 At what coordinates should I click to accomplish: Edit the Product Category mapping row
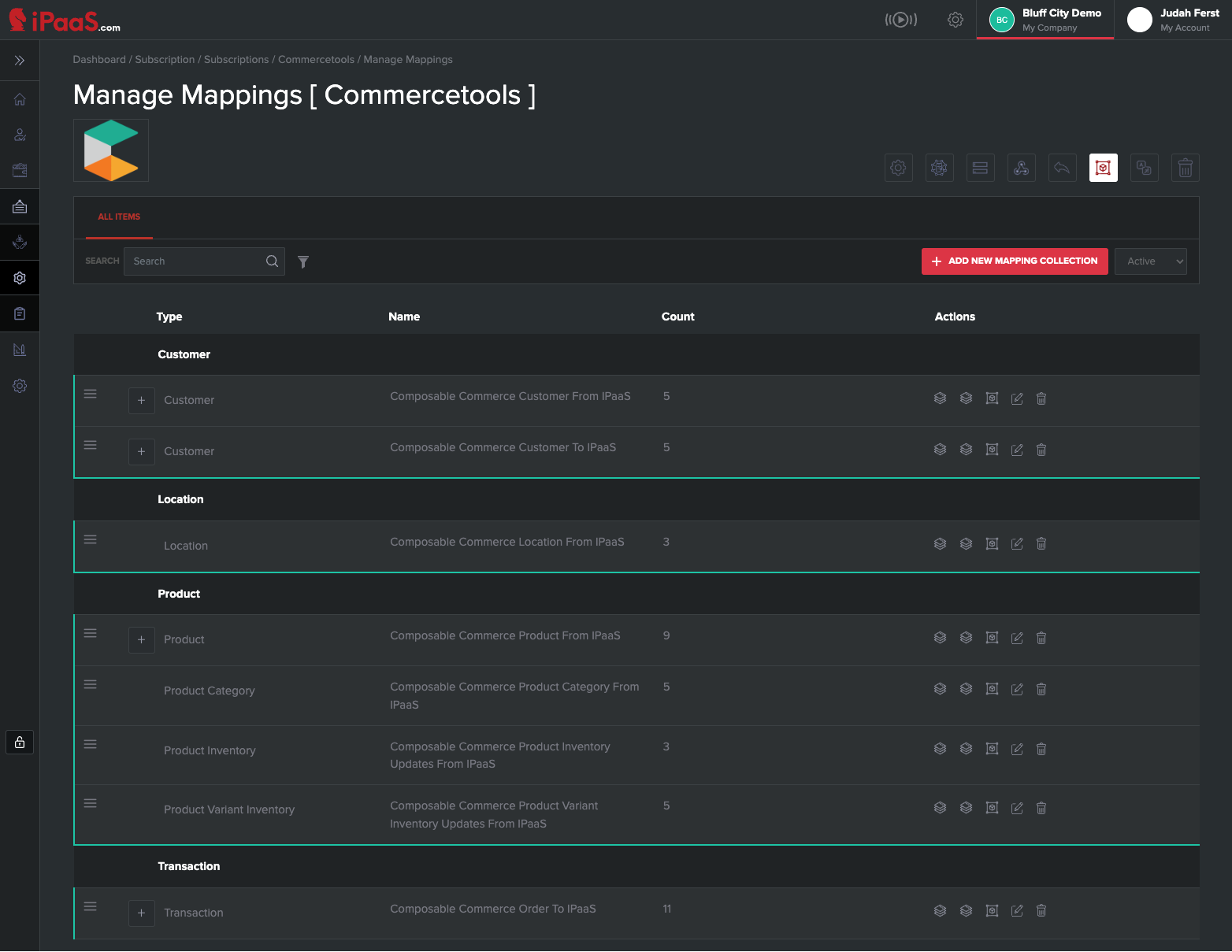[1017, 689]
